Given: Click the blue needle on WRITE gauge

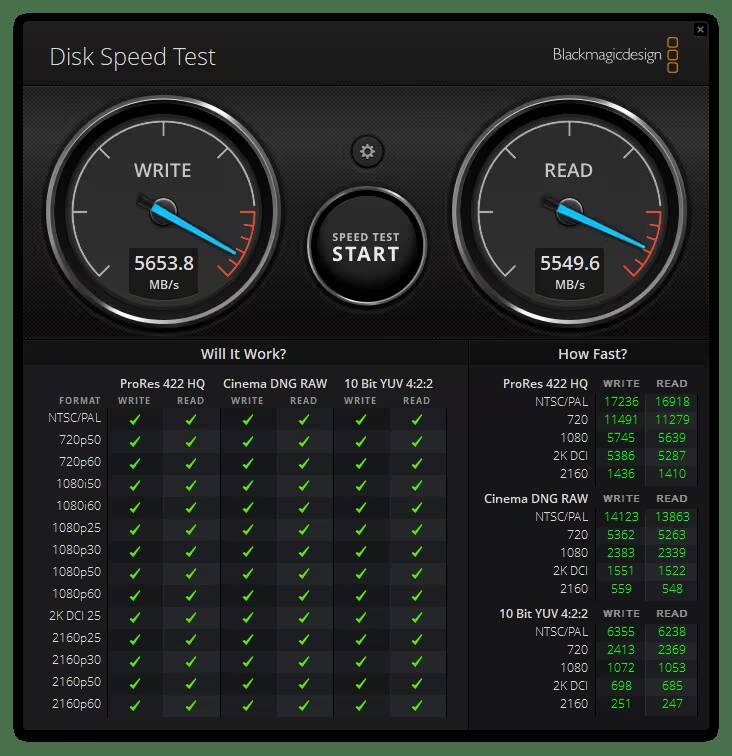Looking at the screenshot, I should (193, 229).
